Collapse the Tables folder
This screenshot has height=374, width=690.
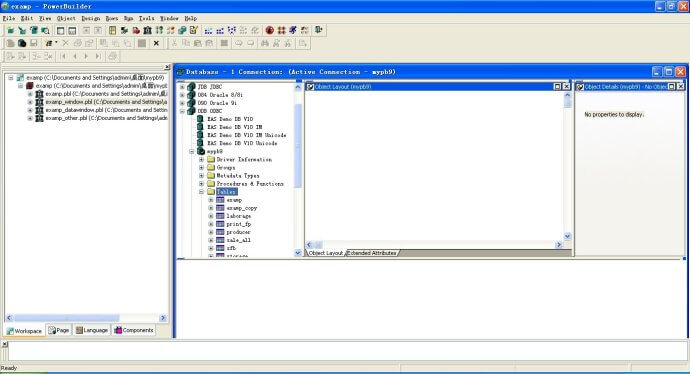tap(202, 192)
